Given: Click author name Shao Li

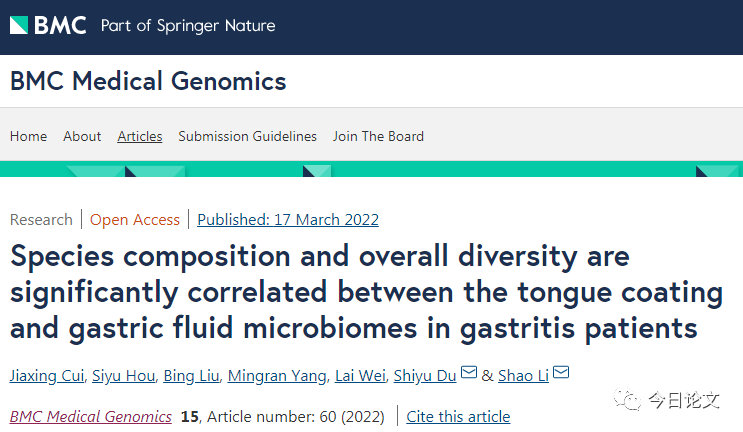Looking at the screenshot, I should (523, 376).
